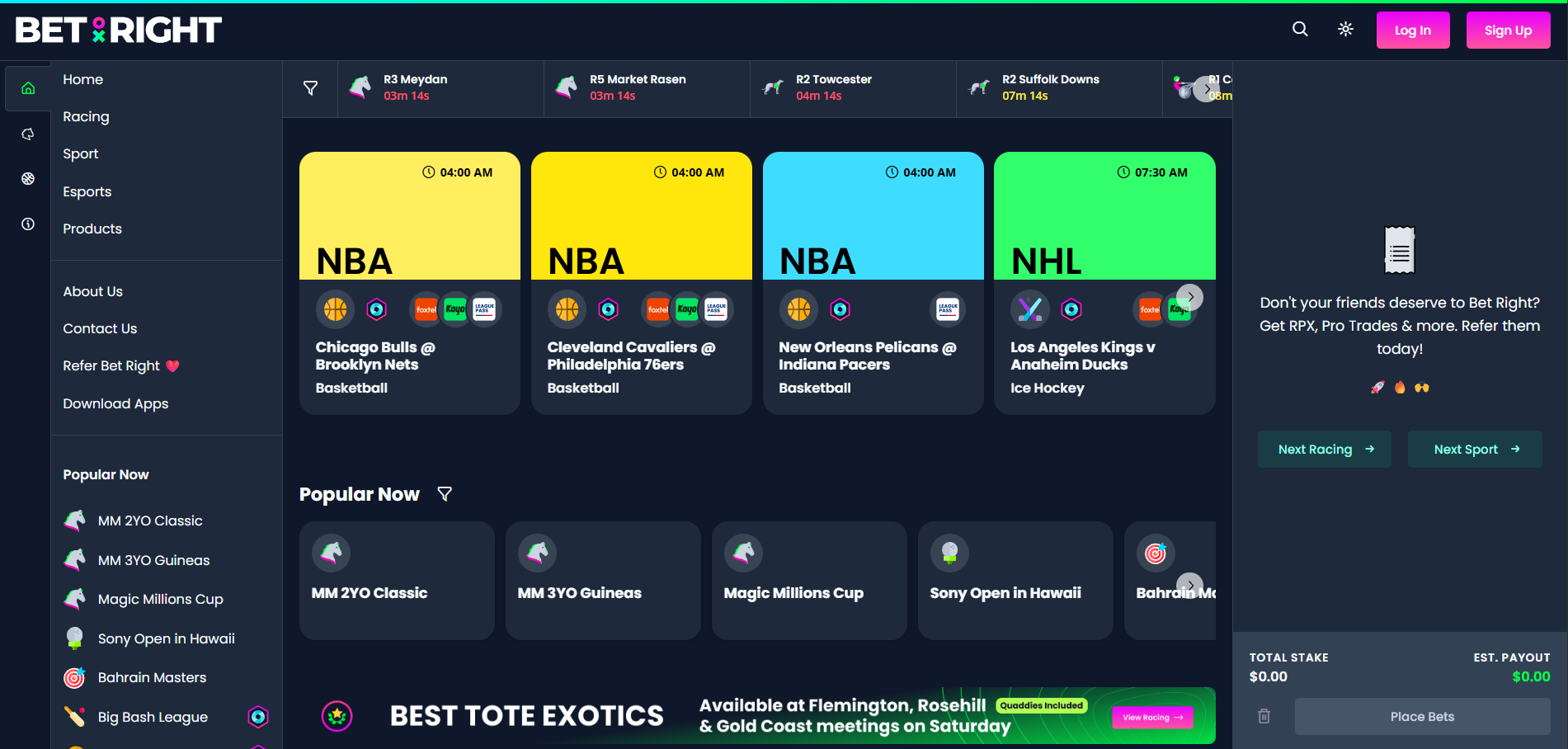Click the Next Sport button
Image resolution: width=1568 pixels, height=749 pixels.
click(x=1475, y=450)
